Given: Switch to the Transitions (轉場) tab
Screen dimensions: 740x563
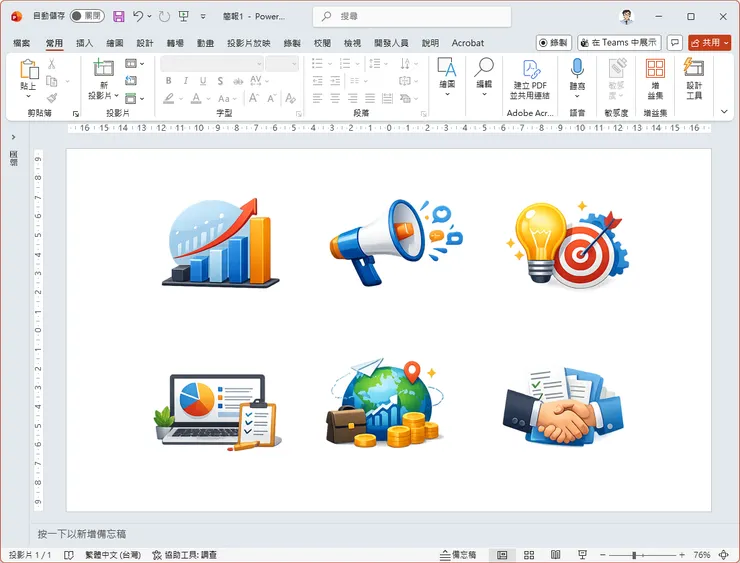Looking at the screenshot, I should point(175,43).
